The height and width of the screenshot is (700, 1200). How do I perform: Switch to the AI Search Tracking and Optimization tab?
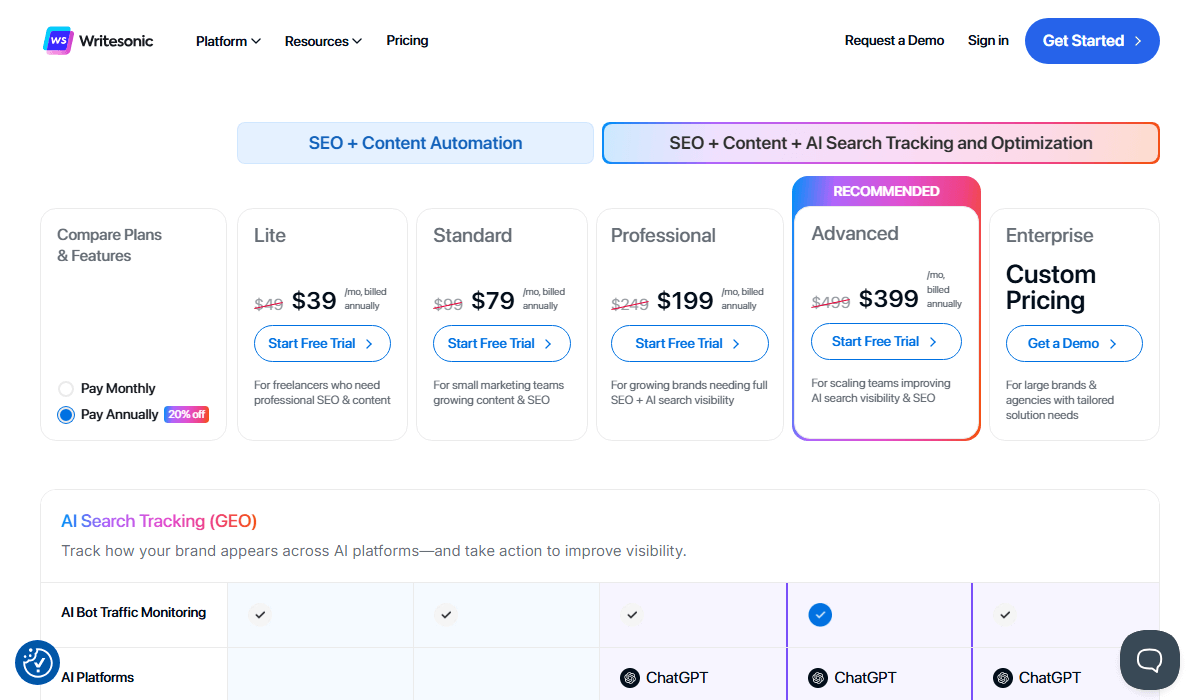pos(880,143)
